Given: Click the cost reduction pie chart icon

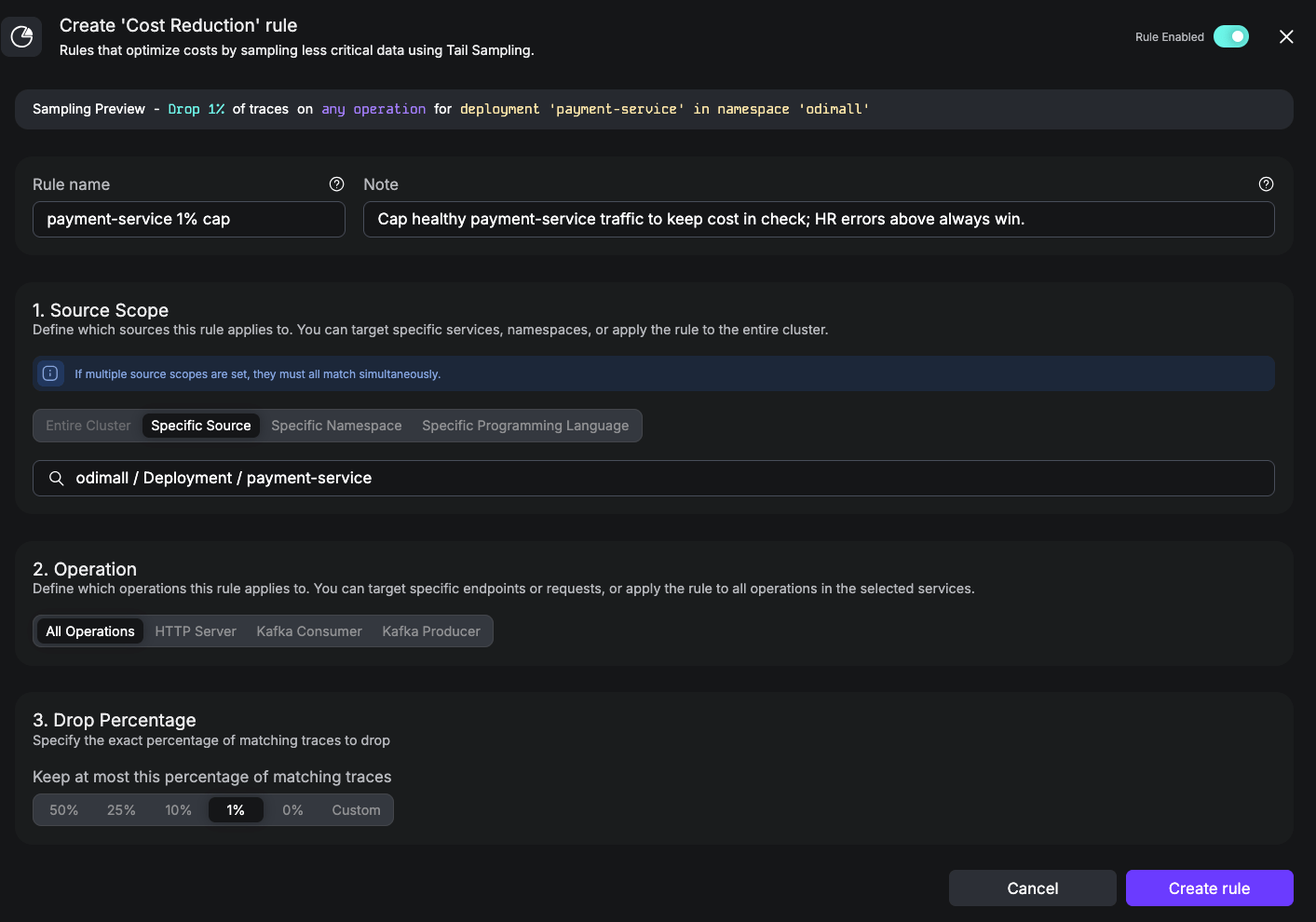Looking at the screenshot, I should (x=21, y=37).
